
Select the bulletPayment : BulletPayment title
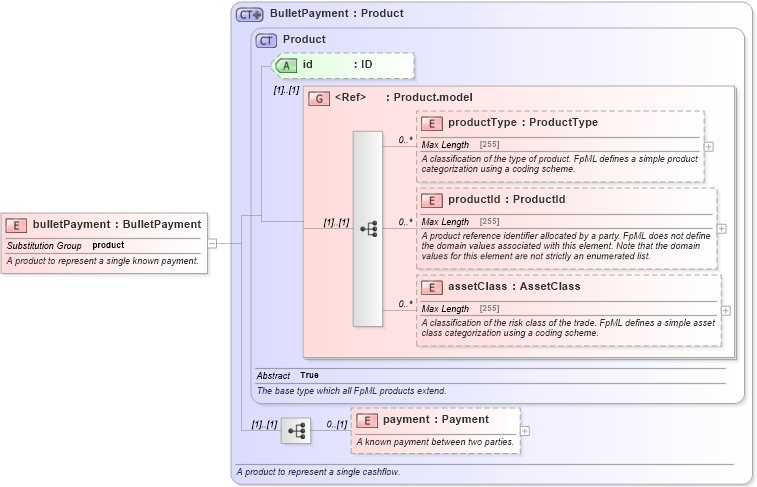tap(117, 224)
